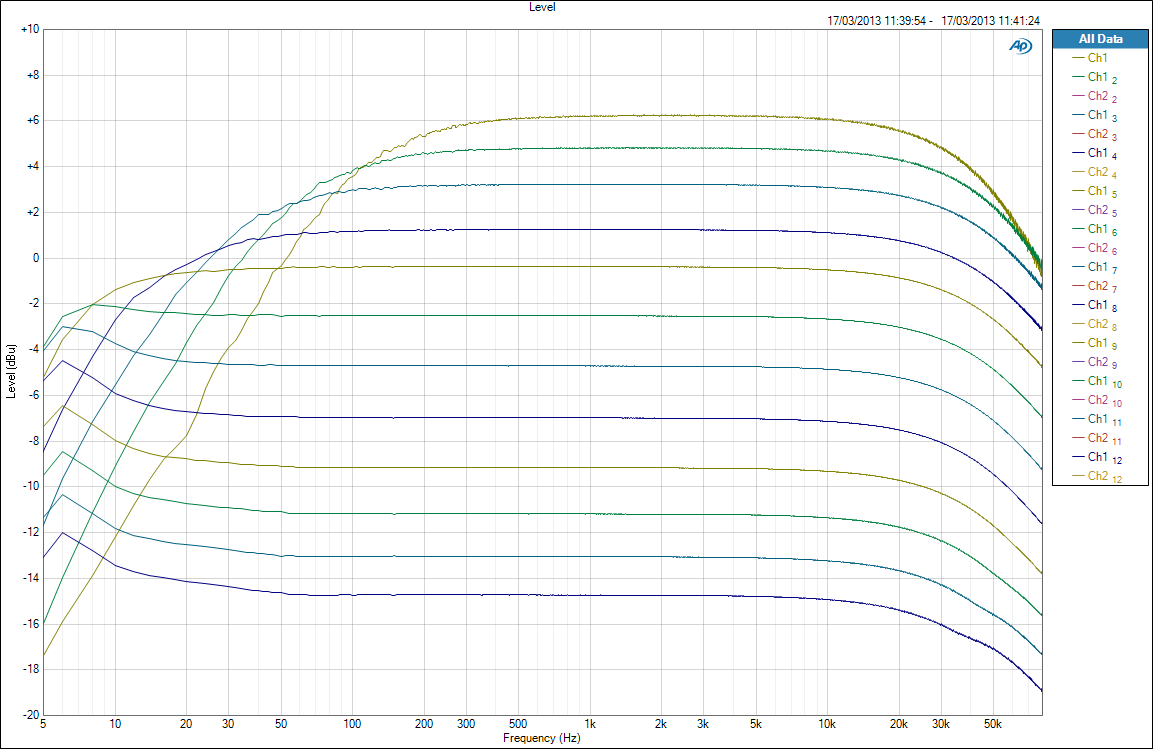The image size is (1153, 749).
Task: Click the 1k tick label on frequency axis
Action: click(x=590, y=724)
